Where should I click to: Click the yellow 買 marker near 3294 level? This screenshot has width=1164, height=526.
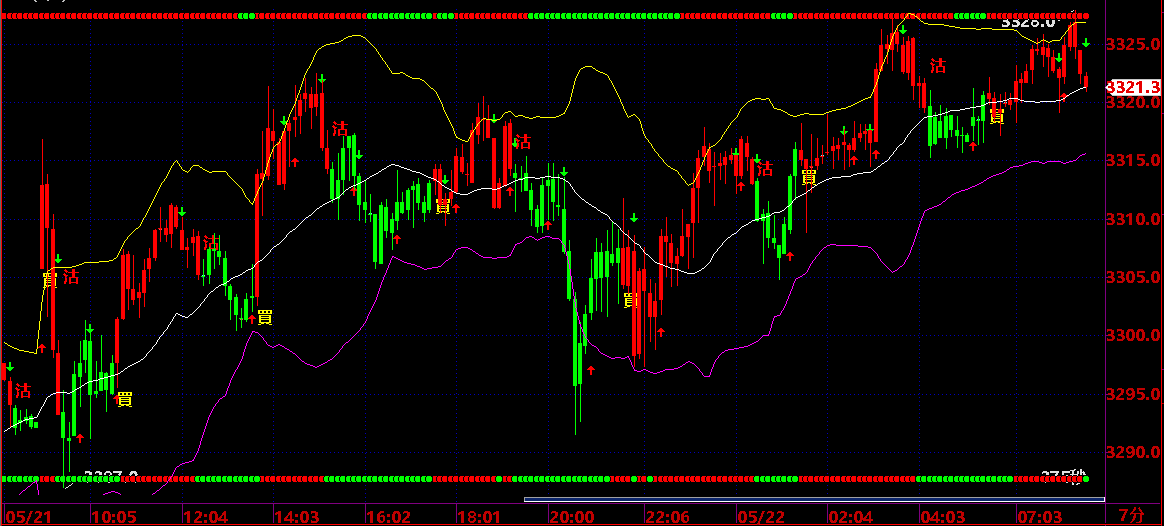point(125,399)
